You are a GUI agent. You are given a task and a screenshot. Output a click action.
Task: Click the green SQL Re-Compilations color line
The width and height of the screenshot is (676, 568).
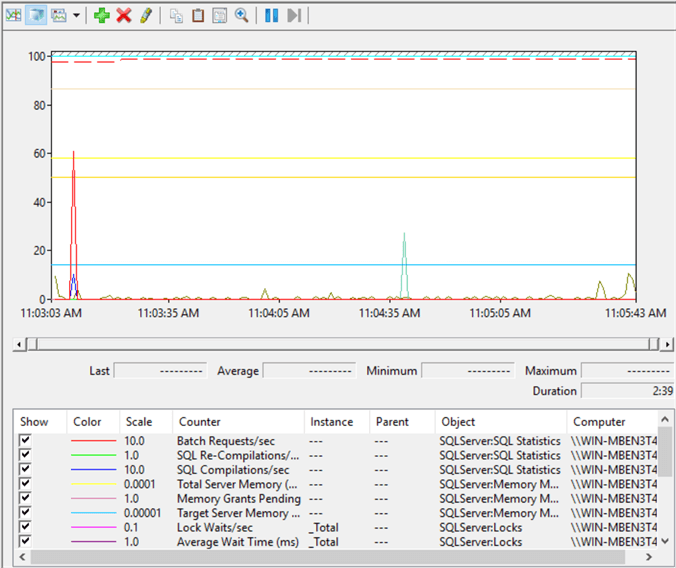click(94, 455)
